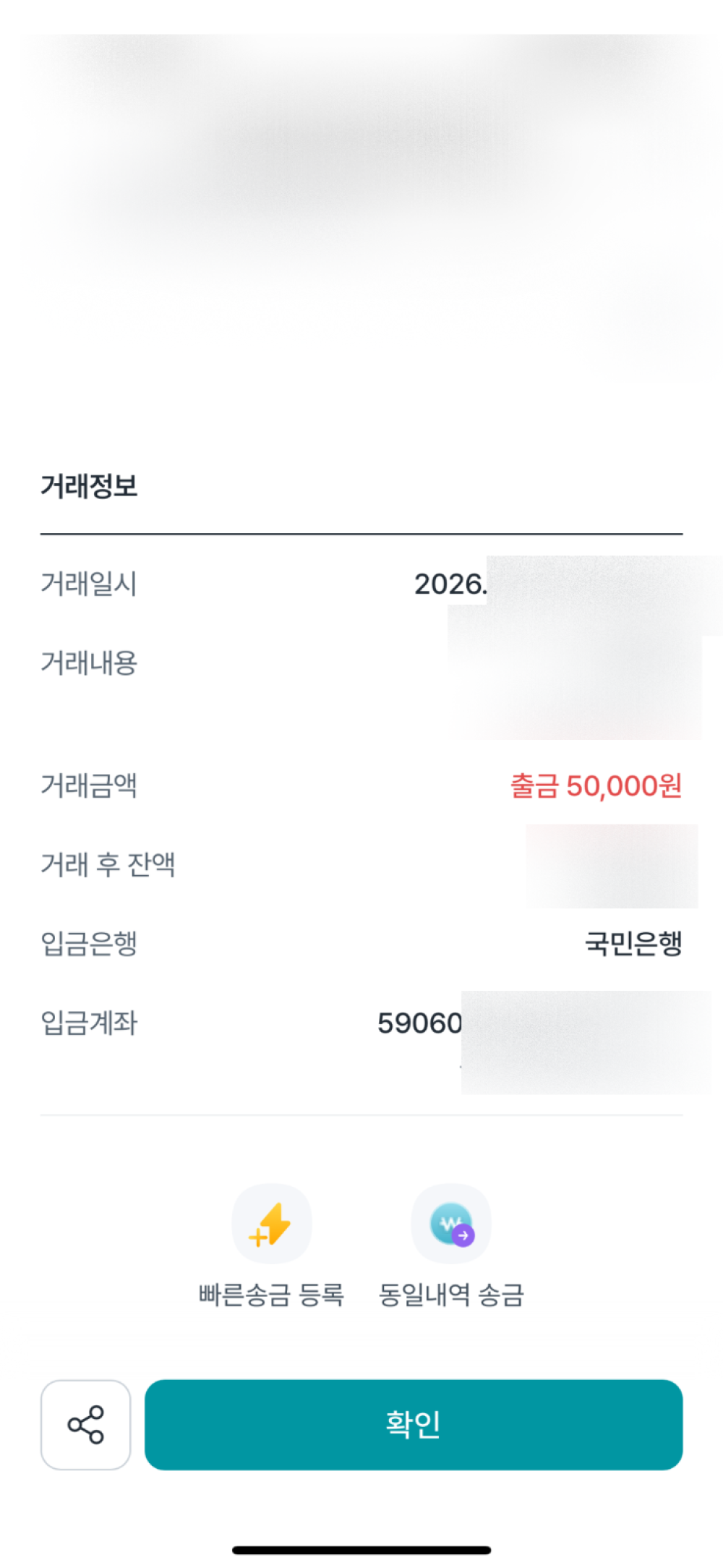Select the 빠른송금 등록 label
The width and height of the screenshot is (723, 1568).
click(x=271, y=1295)
